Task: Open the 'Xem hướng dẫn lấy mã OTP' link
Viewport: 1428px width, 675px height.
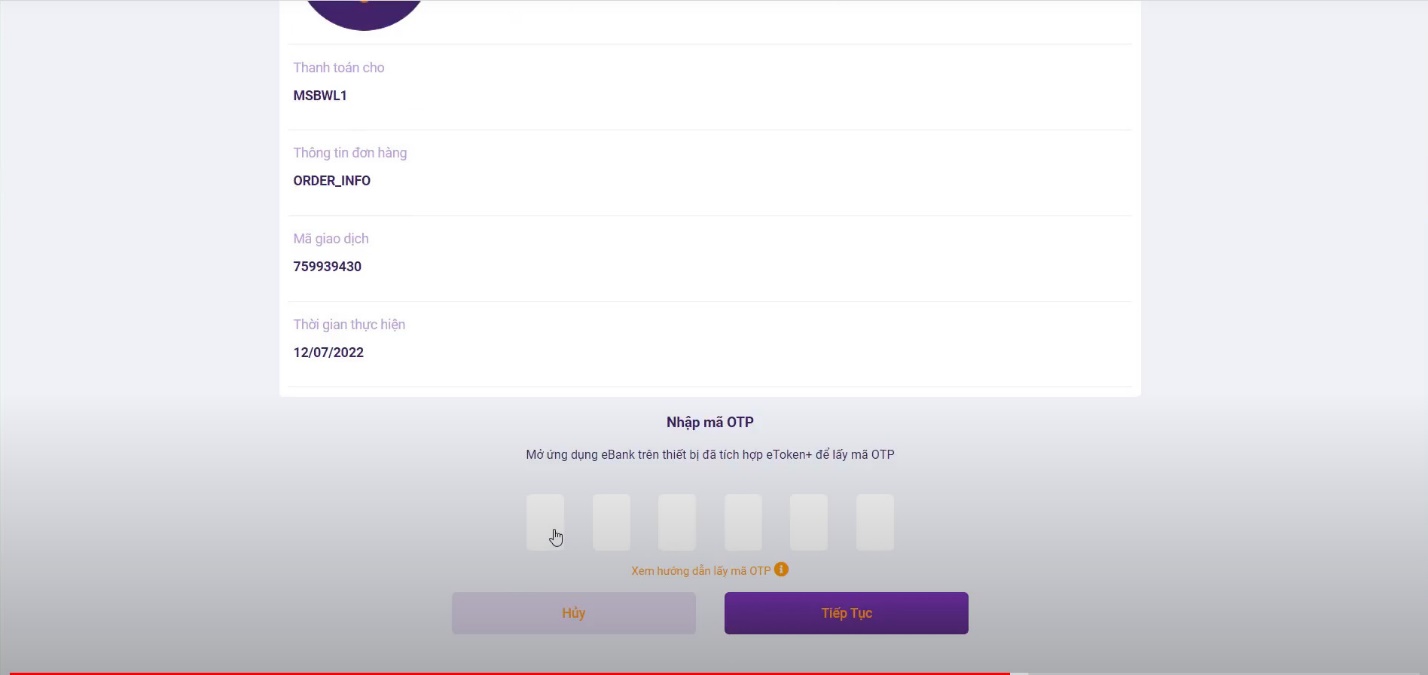Action: pos(701,570)
